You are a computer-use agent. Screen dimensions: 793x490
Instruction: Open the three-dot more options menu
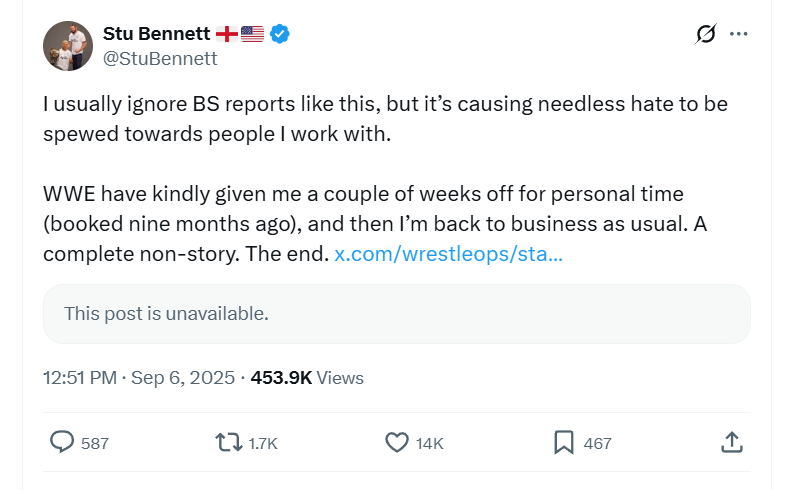tap(739, 34)
